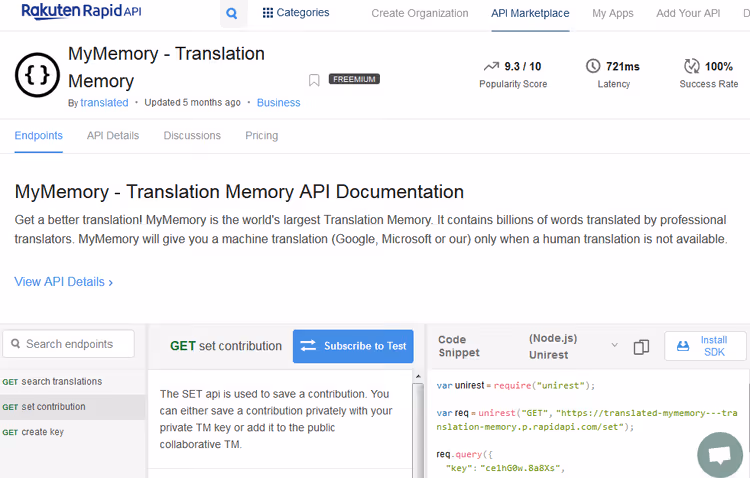Open the chat support bubble
This screenshot has height=478, width=750.
point(720,455)
